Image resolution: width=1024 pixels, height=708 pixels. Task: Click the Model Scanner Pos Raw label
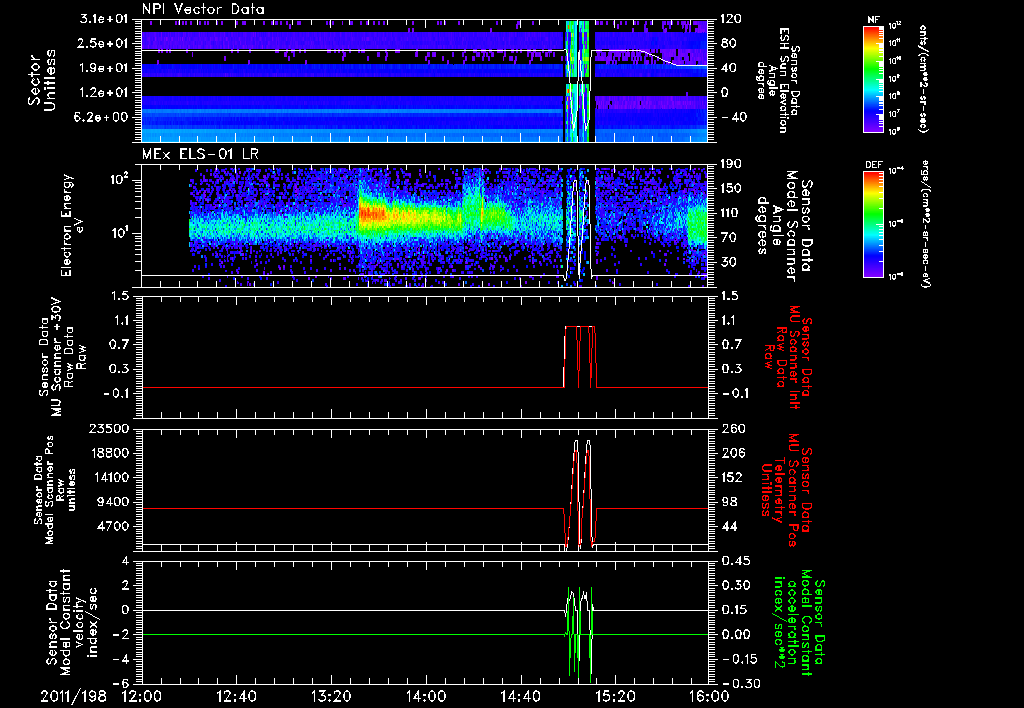(54, 490)
